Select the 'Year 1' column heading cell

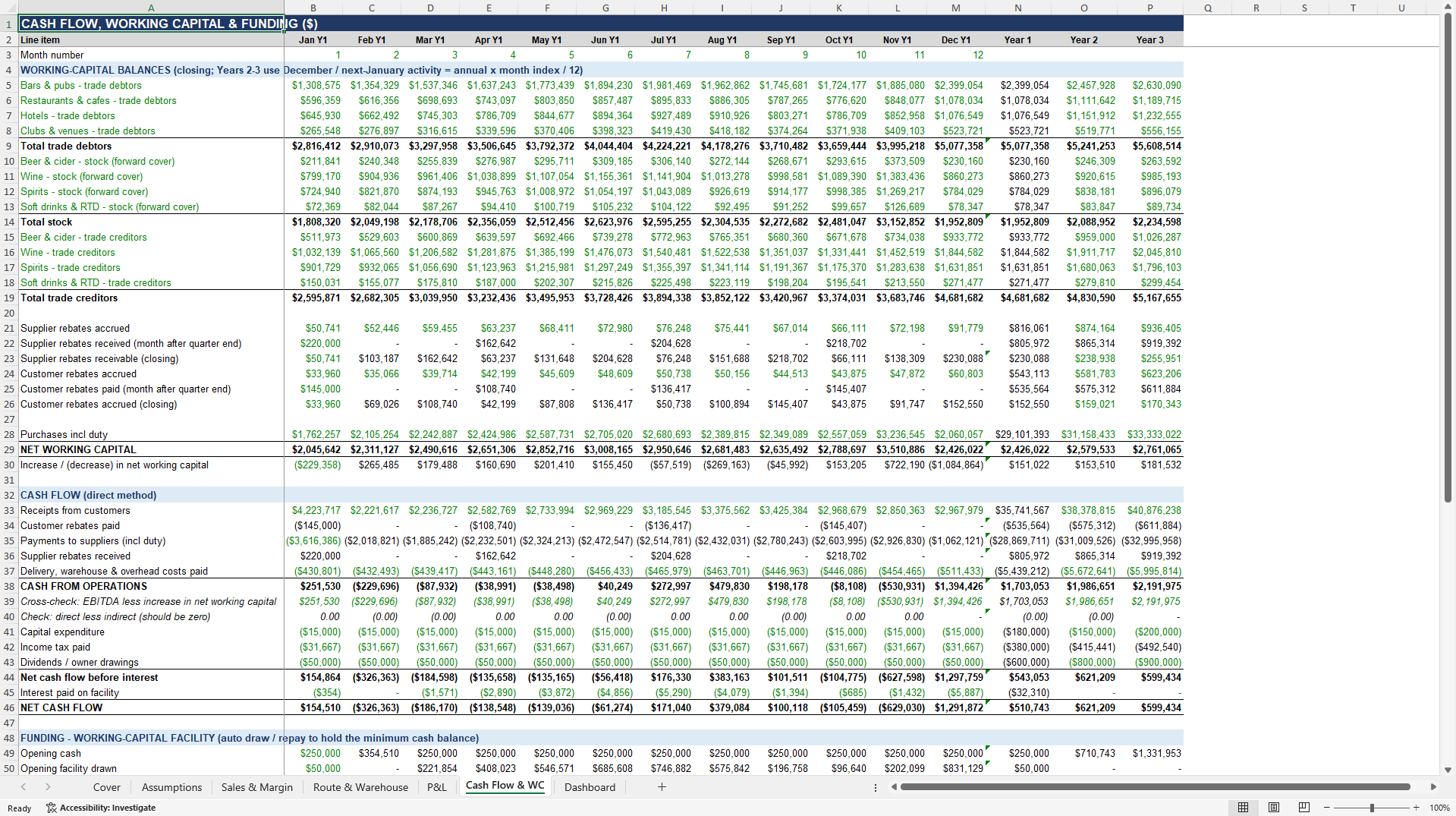click(x=1018, y=39)
